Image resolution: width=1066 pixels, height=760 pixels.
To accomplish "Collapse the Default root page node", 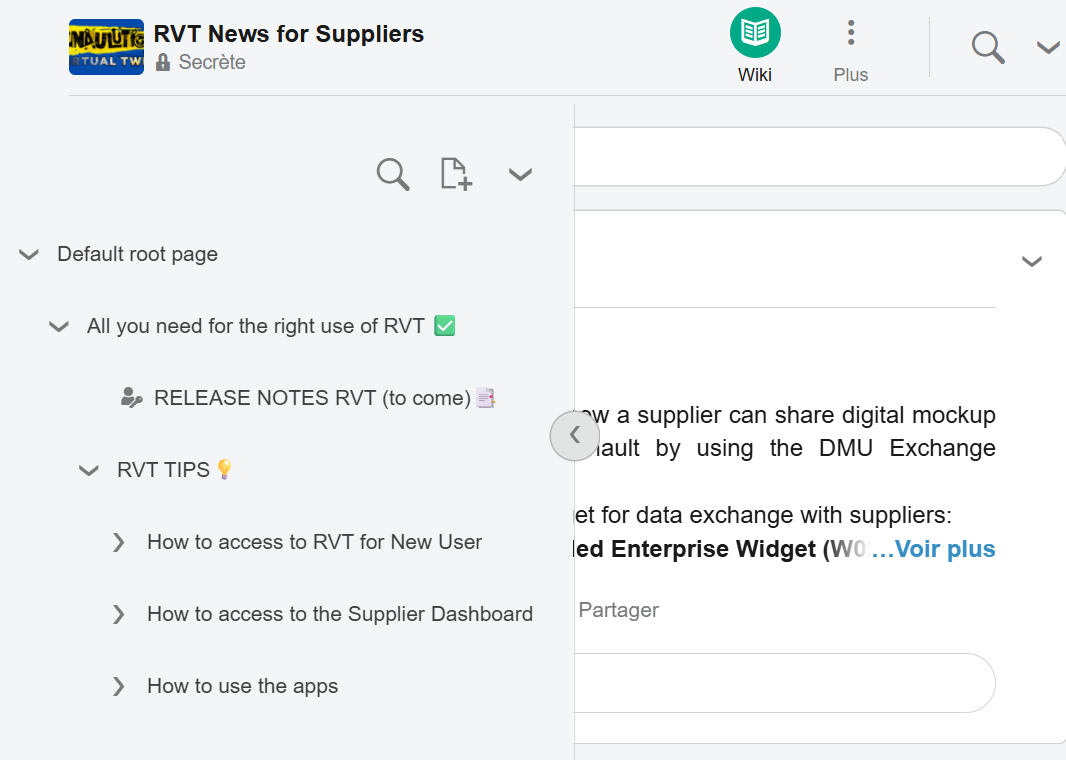I will coord(29,255).
